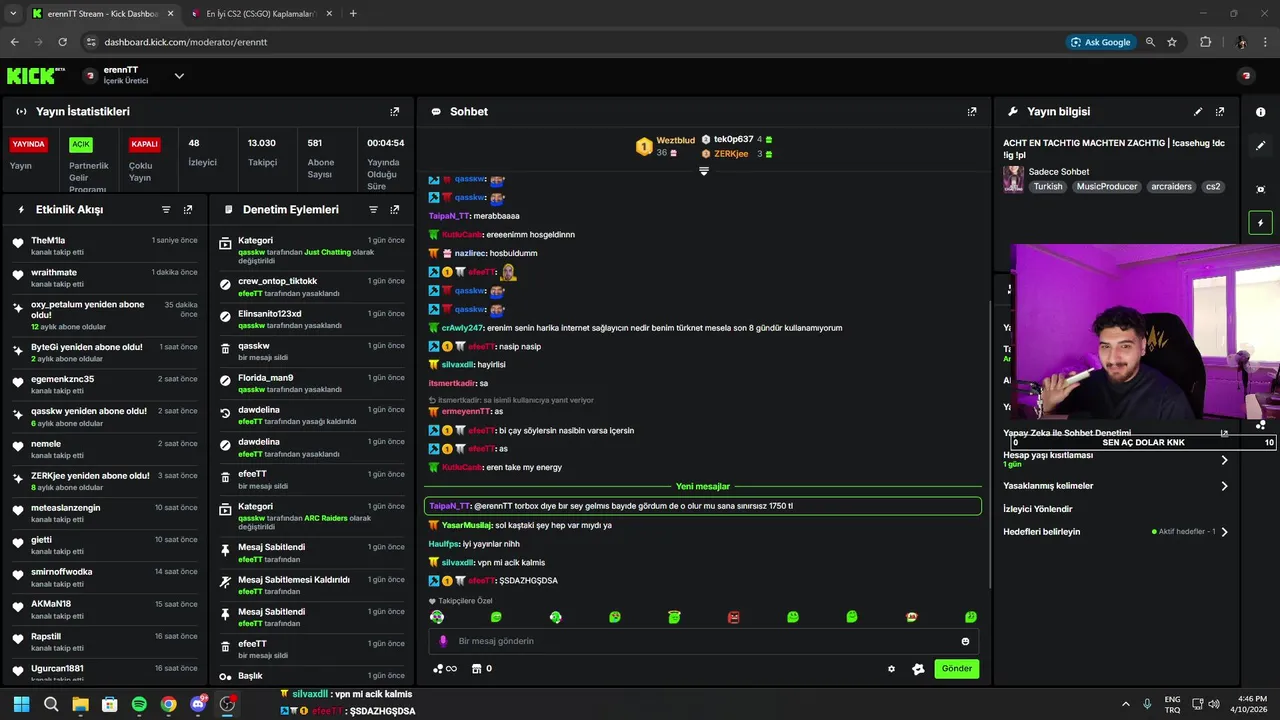Open İzleyici Yönlendir option
This screenshot has height=720, width=1280.
coord(1037,509)
